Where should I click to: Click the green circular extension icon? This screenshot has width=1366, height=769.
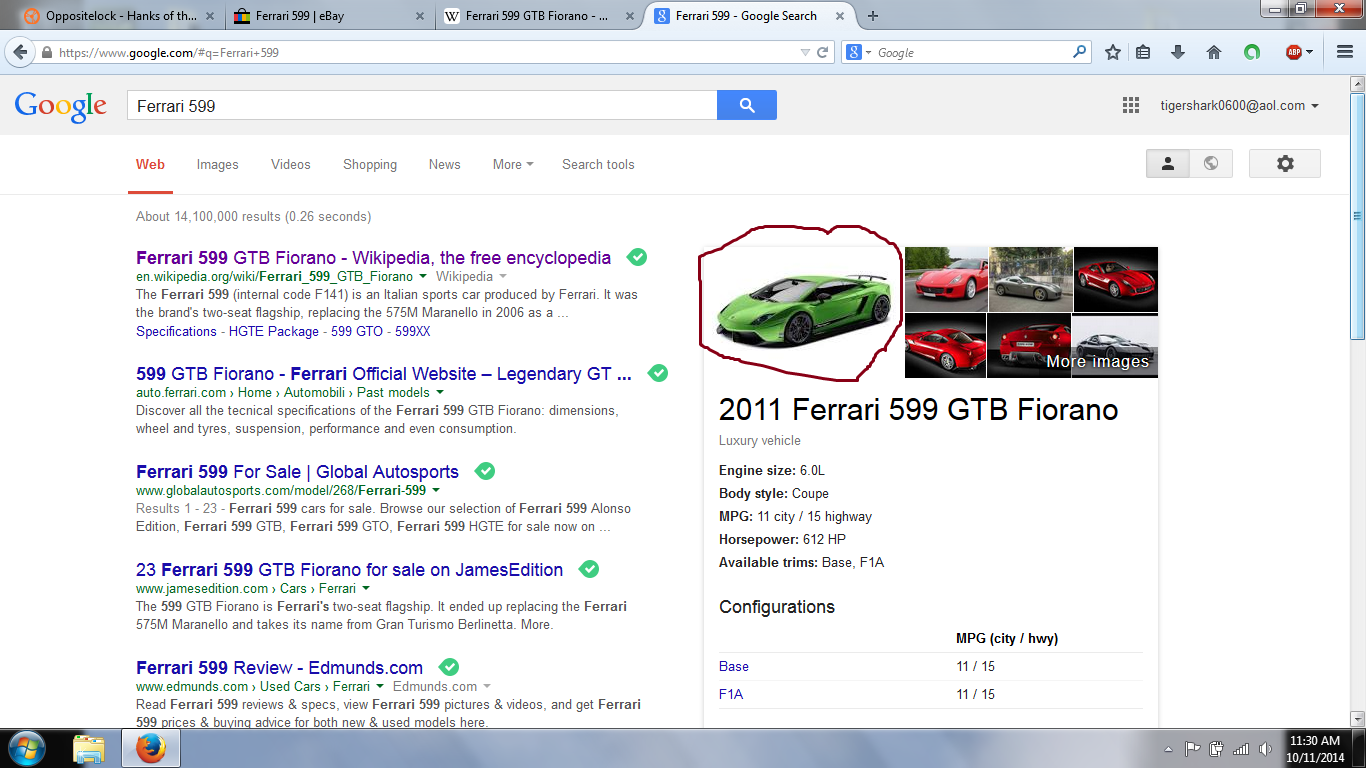(x=1251, y=52)
